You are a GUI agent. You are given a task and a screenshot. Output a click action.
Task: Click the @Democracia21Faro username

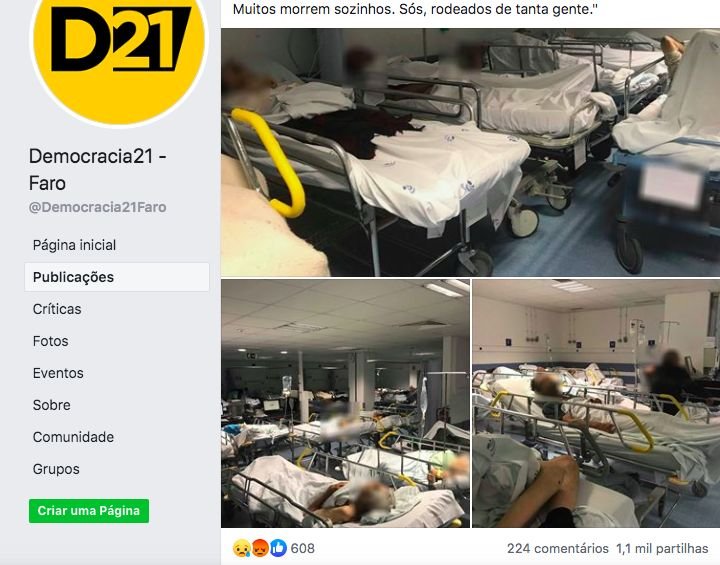coord(97,207)
